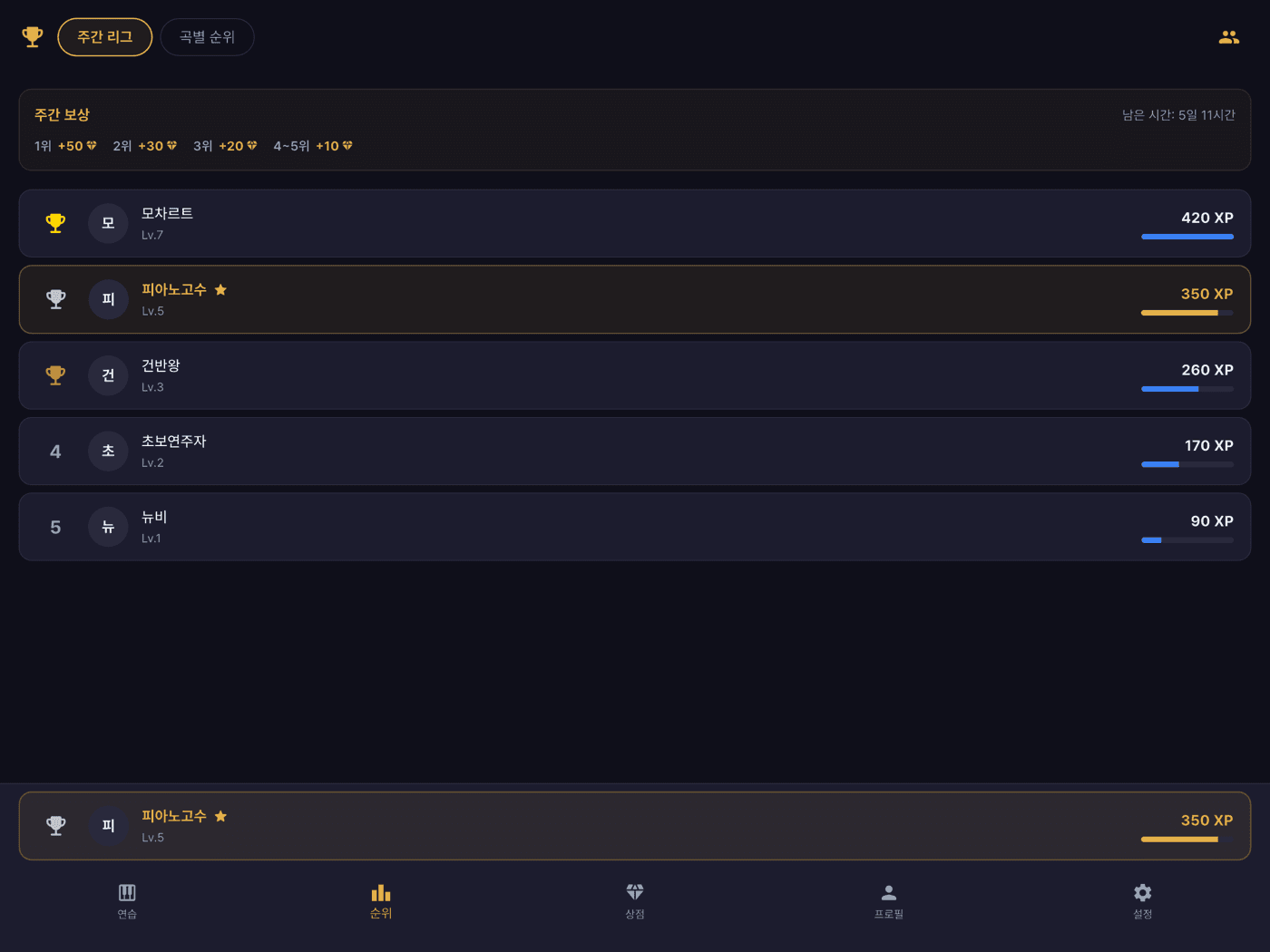Click the 모 avatar of 모차르트
Viewport: 1270px width, 952px height.
click(x=108, y=223)
